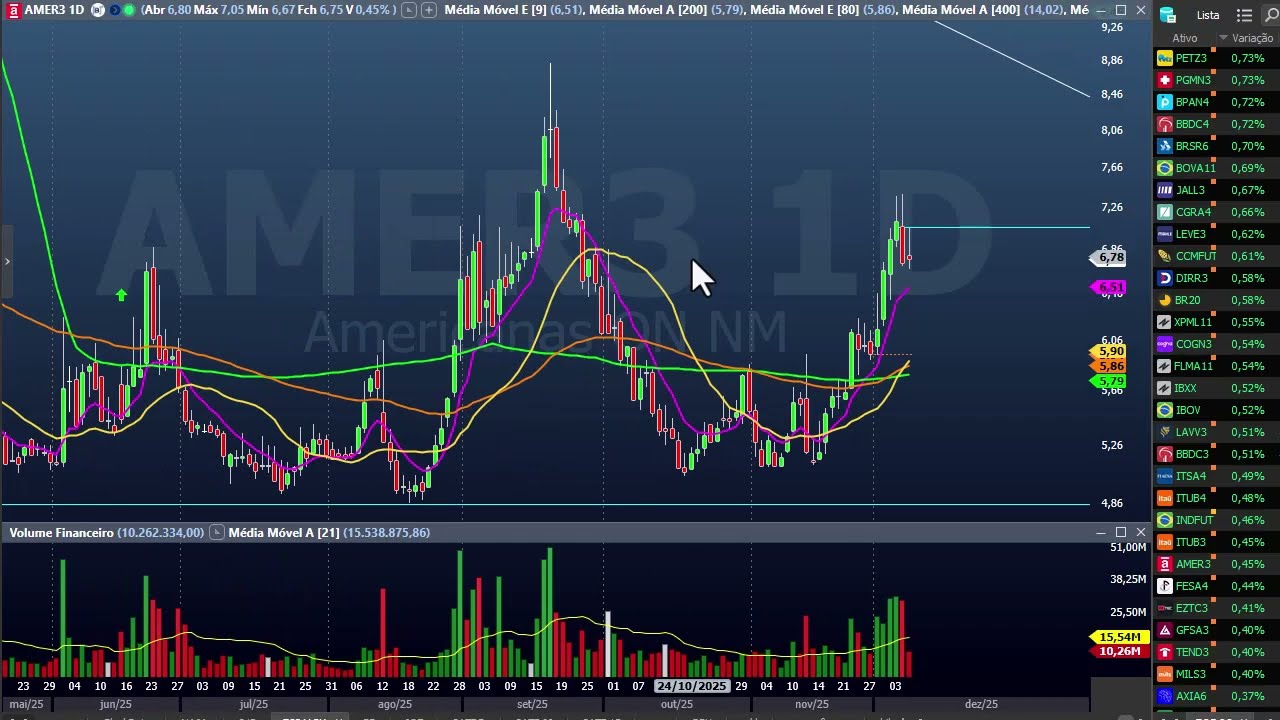This screenshot has height=720, width=1280.
Task: Click the AXIA6 asset logo icon
Action: coord(1164,696)
